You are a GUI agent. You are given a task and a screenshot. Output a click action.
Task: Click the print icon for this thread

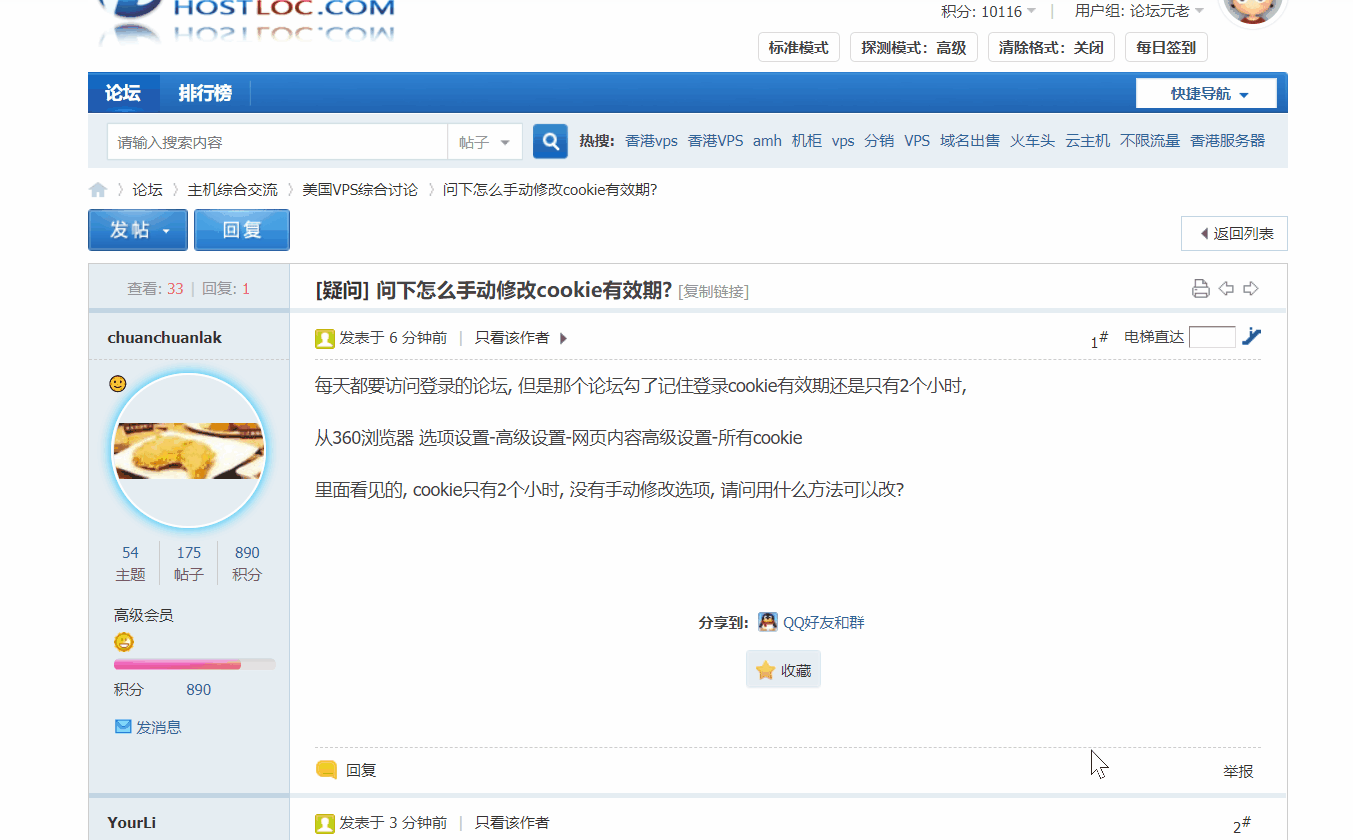pos(1201,289)
